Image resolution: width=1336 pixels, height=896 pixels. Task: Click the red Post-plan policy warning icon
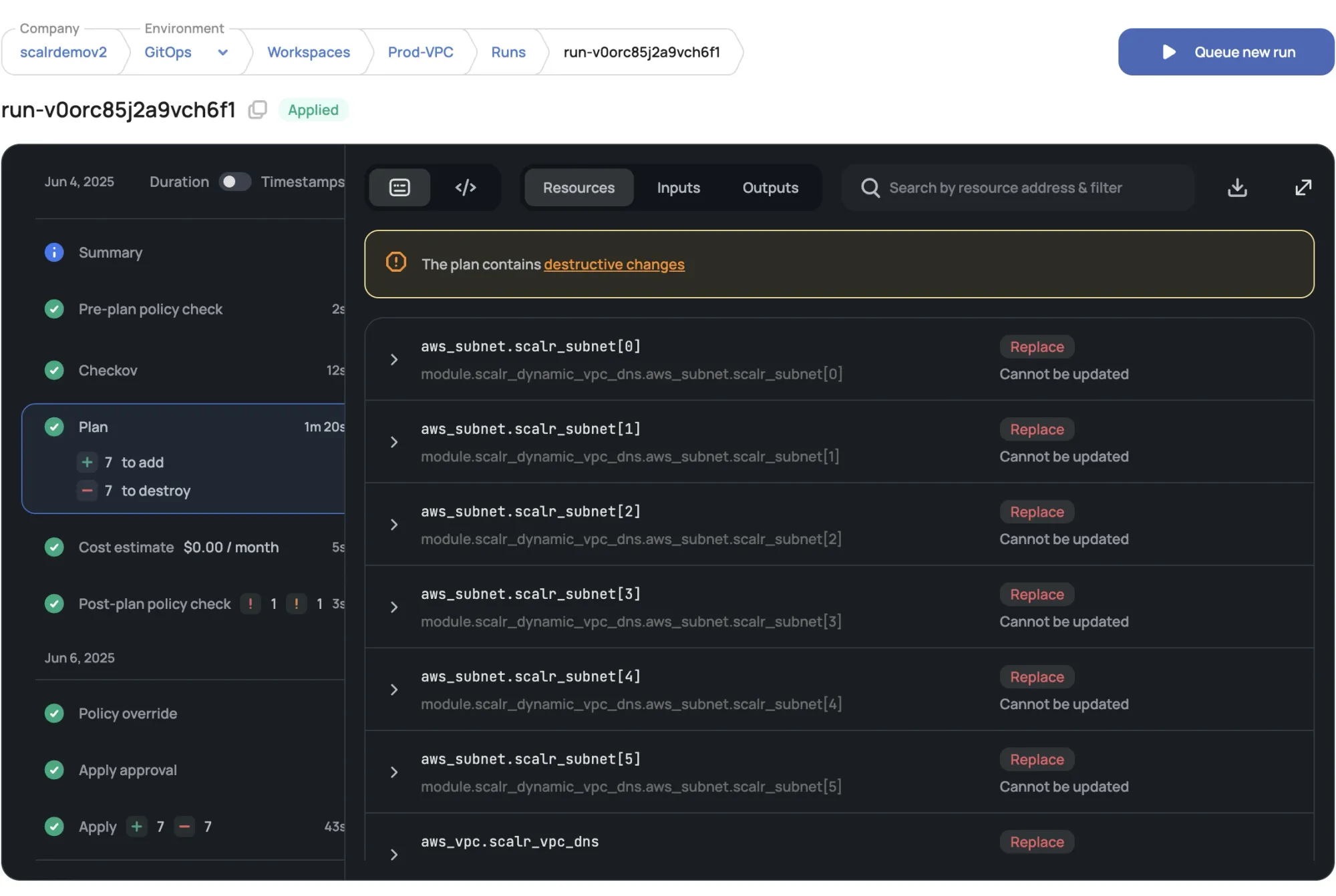click(x=251, y=604)
